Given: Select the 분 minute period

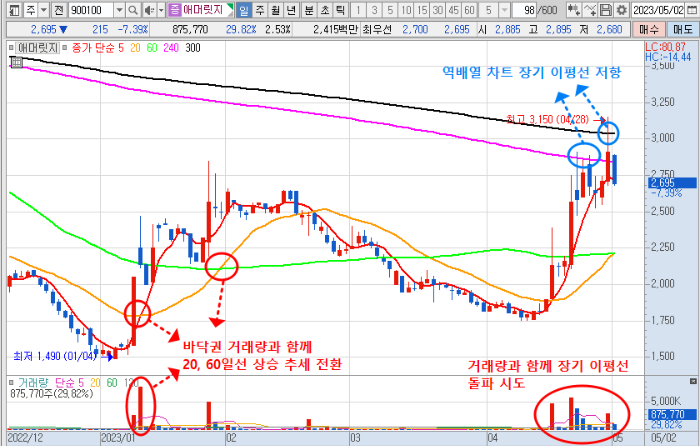Looking at the screenshot, I should [x=309, y=10].
